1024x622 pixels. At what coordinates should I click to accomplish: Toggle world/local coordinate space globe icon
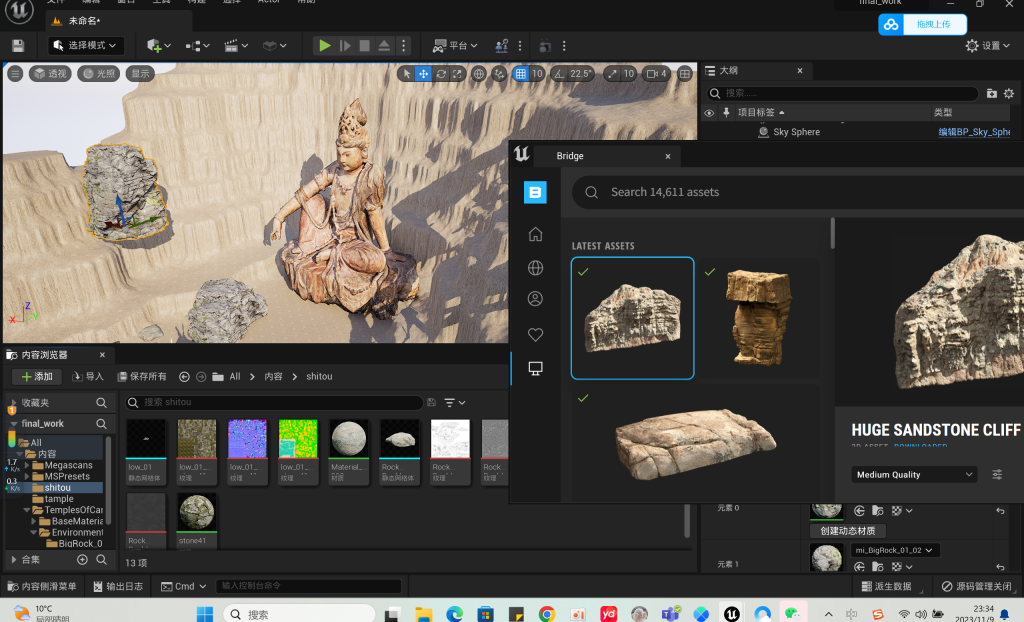(479, 74)
